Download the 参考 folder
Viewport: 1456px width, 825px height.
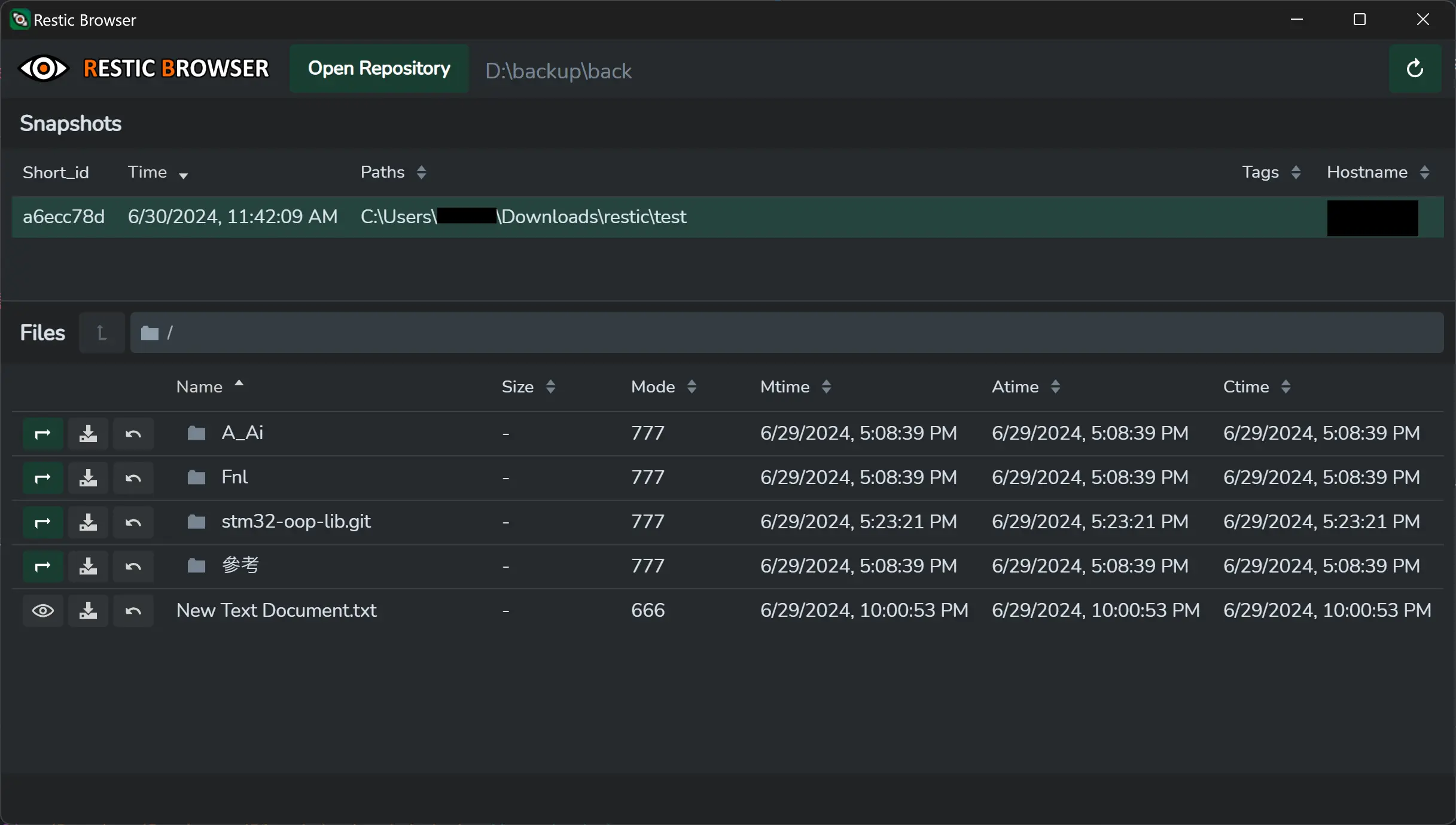click(88, 567)
